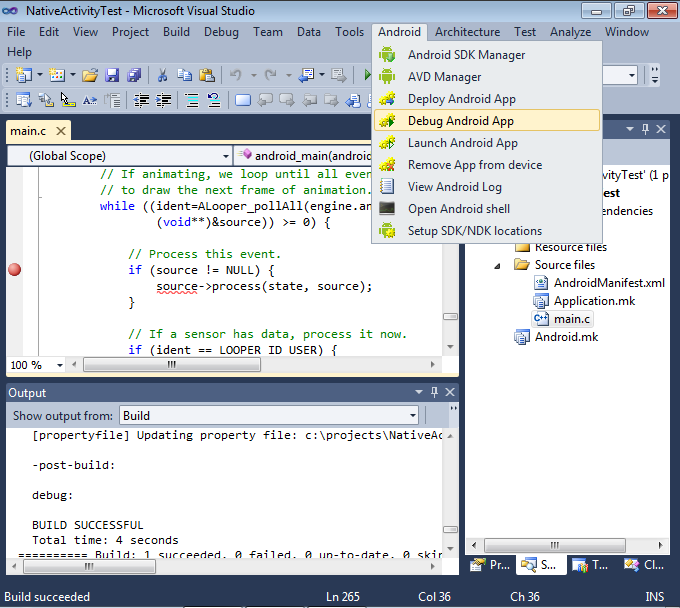Decrease line indent with toolbar icon

point(141,100)
